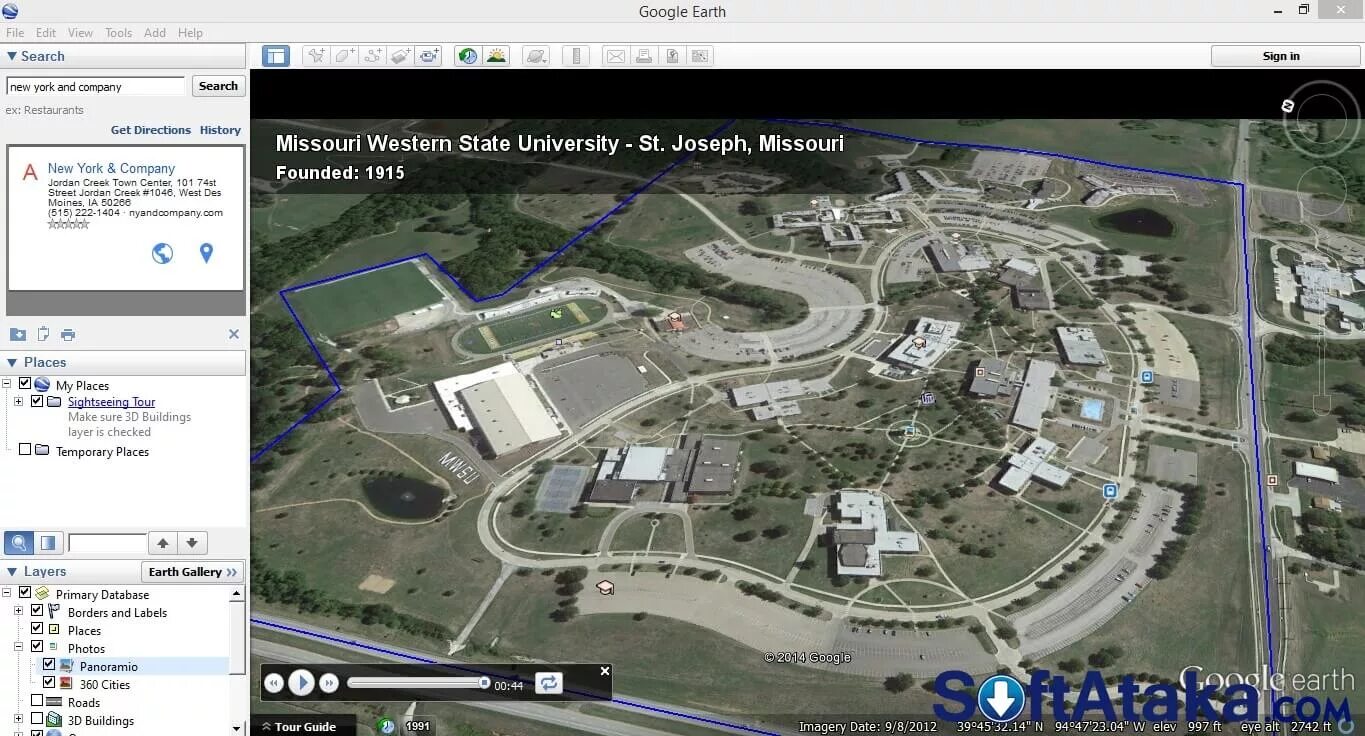Uncheck the Places layer checkbox
The height and width of the screenshot is (736, 1365).
[x=37, y=629]
